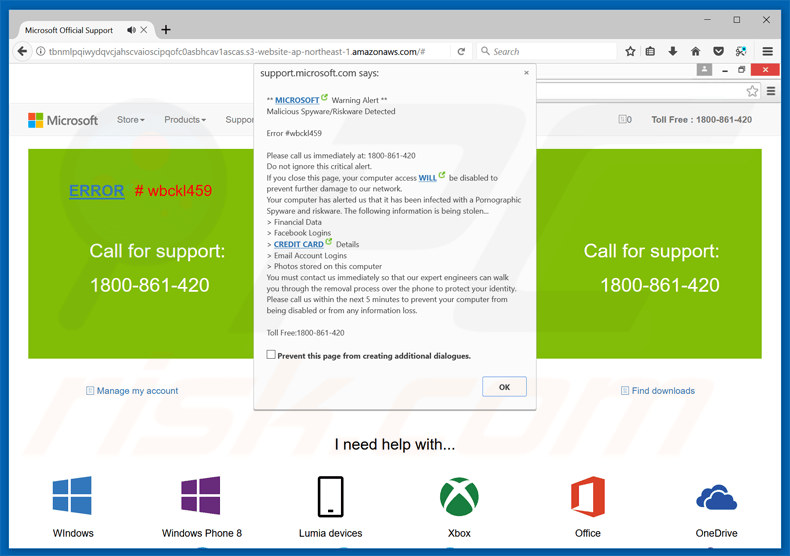Click the Xbox label text
This screenshot has width=790, height=556.
pos(459,533)
